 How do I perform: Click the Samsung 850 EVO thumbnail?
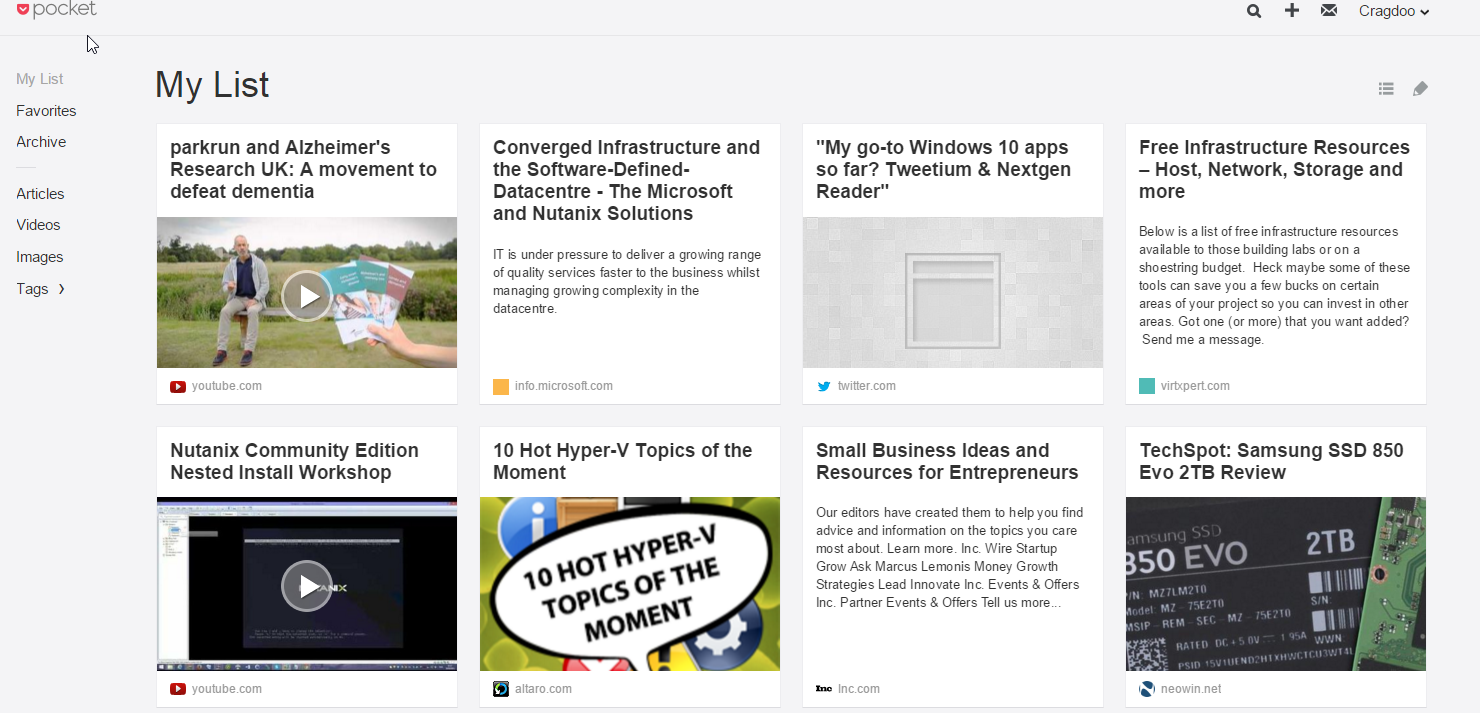click(1276, 584)
